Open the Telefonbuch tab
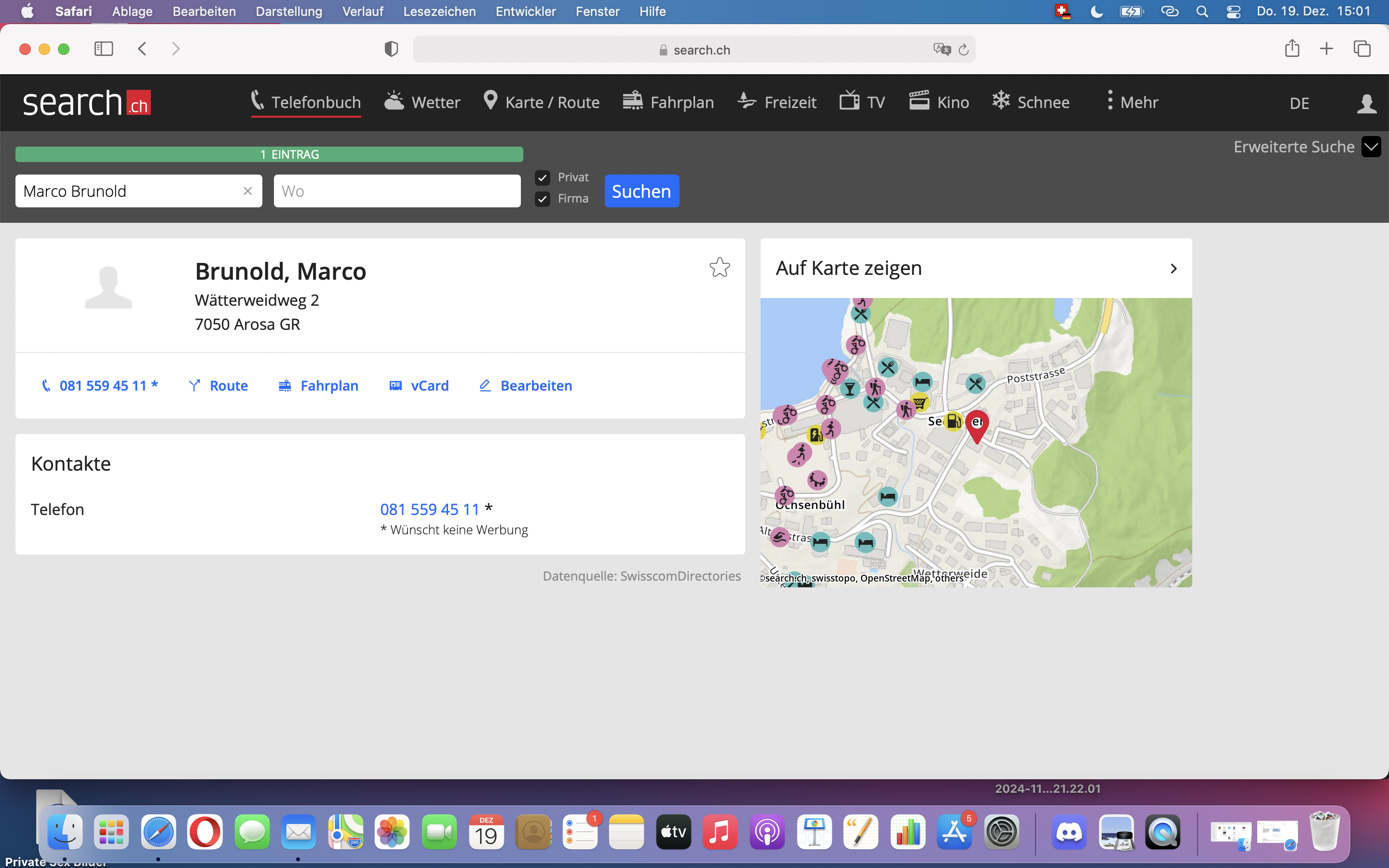The width and height of the screenshot is (1389, 868). 306,102
